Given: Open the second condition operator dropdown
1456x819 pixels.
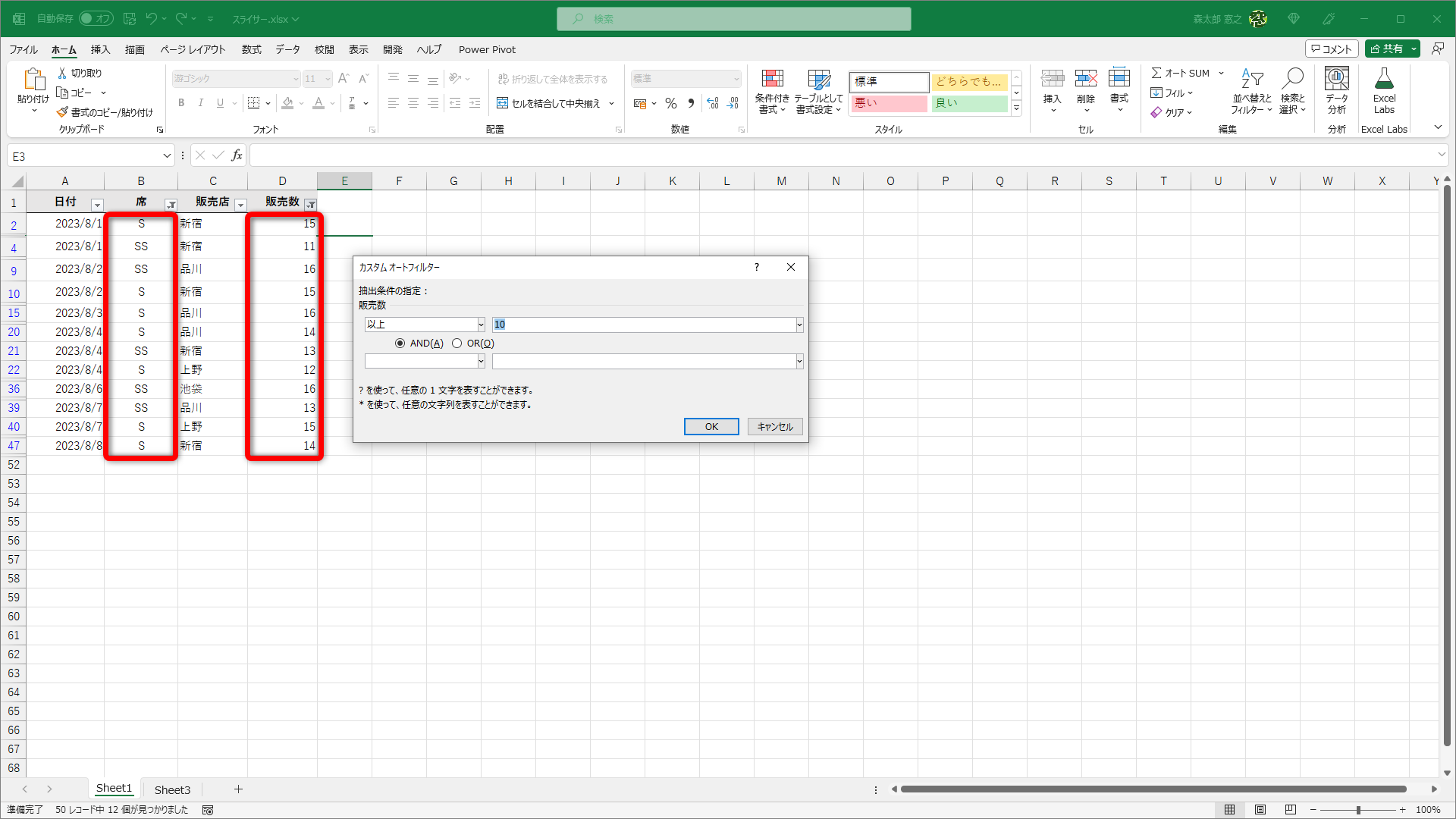Looking at the screenshot, I should tap(481, 362).
